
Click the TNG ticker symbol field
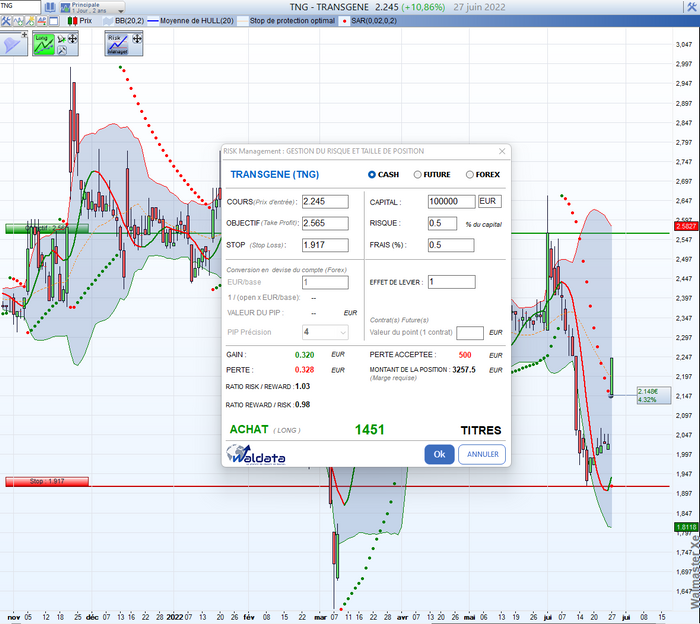20,7
